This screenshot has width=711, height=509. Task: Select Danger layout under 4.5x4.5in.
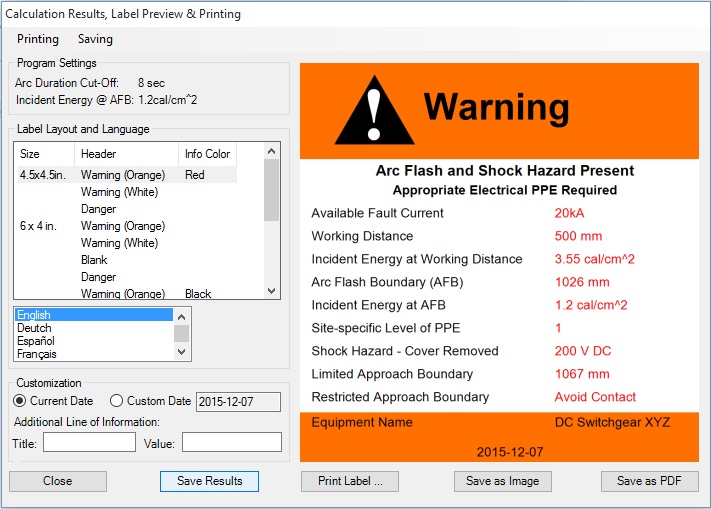pyautogui.click(x=98, y=209)
